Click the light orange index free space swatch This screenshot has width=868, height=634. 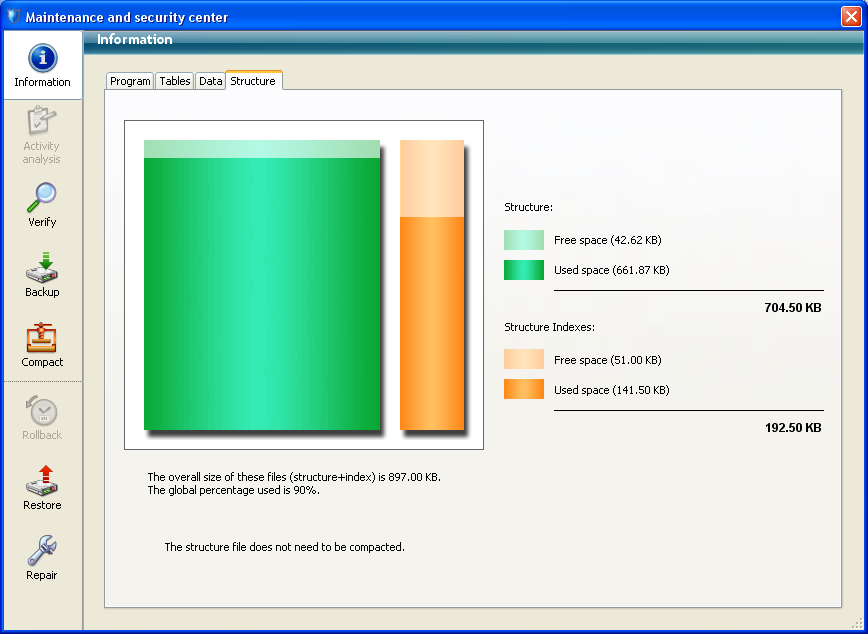(x=524, y=360)
